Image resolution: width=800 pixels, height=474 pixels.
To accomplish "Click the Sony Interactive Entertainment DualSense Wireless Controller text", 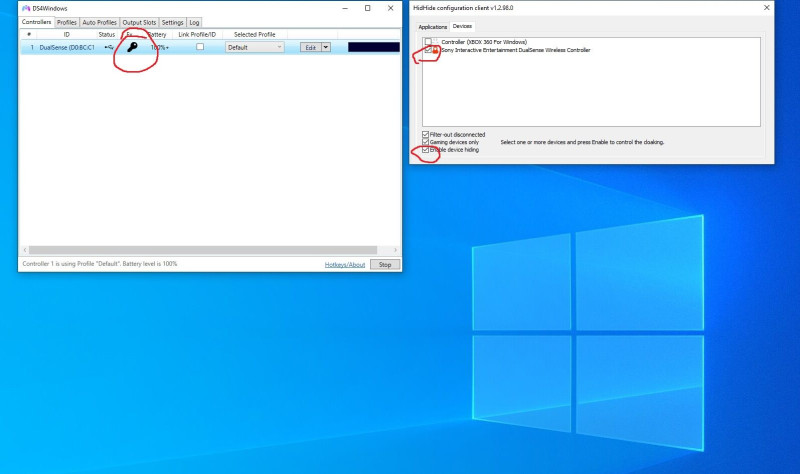I will (x=515, y=50).
